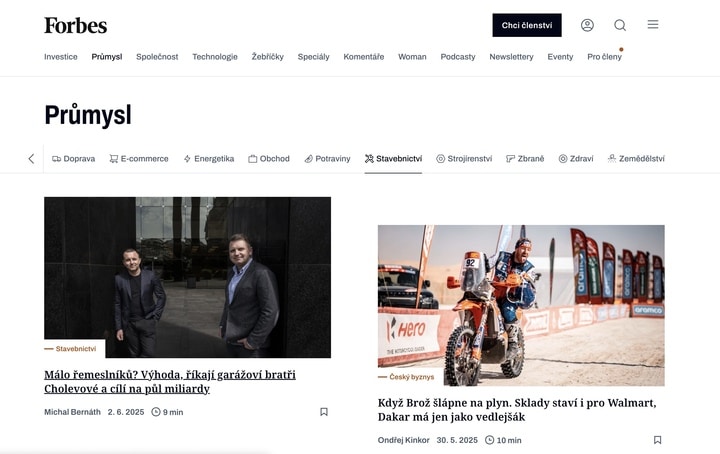Open the Žebříčky menu item
The height and width of the screenshot is (454, 720).
tap(268, 57)
